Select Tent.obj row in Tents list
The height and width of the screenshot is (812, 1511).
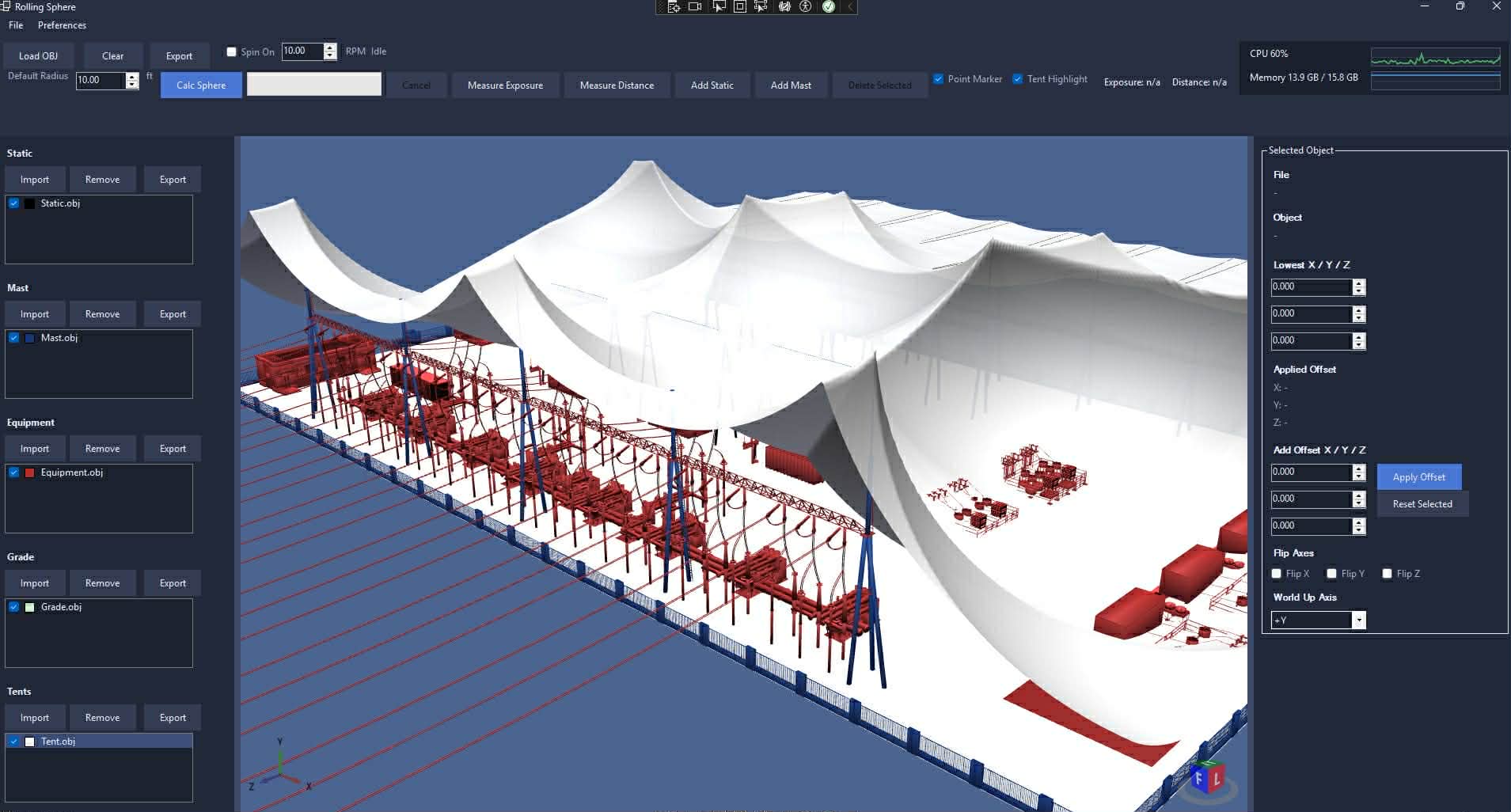(99, 742)
